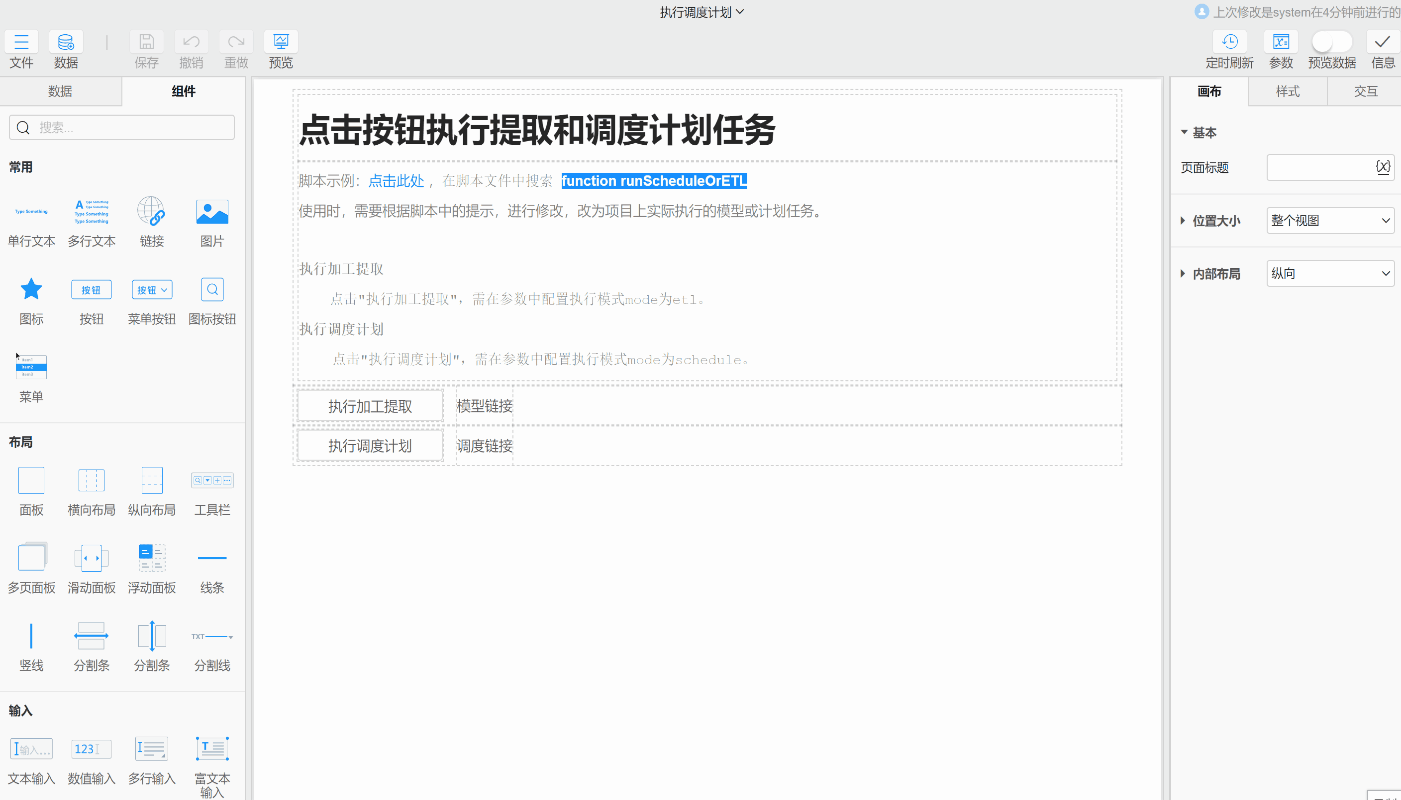Open the 位置大小 size dropdown showing 整个视图

1330,220
